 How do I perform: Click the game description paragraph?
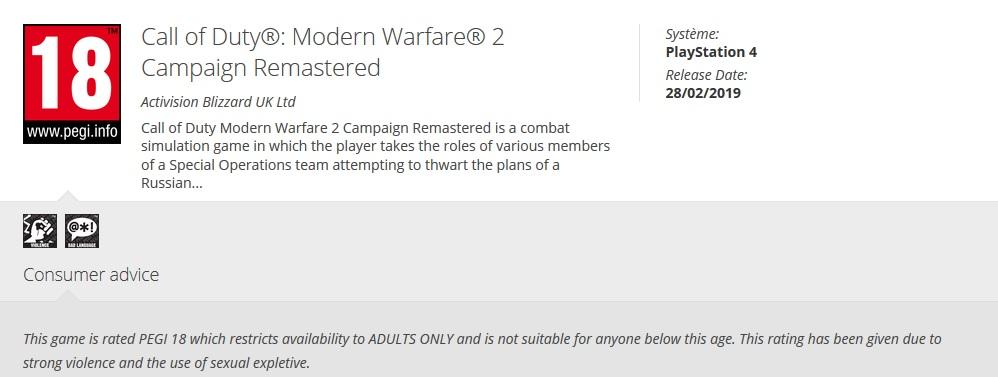[376, 156]
